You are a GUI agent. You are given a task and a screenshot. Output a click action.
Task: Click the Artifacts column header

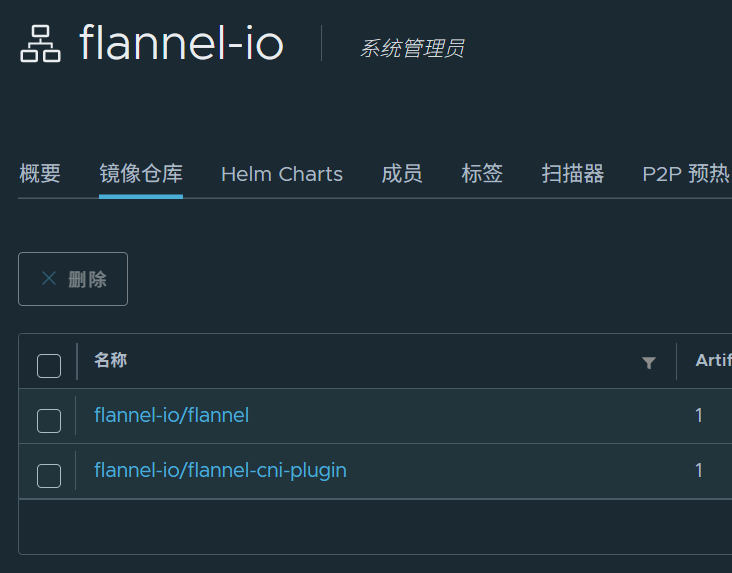(x=713, y=360)
